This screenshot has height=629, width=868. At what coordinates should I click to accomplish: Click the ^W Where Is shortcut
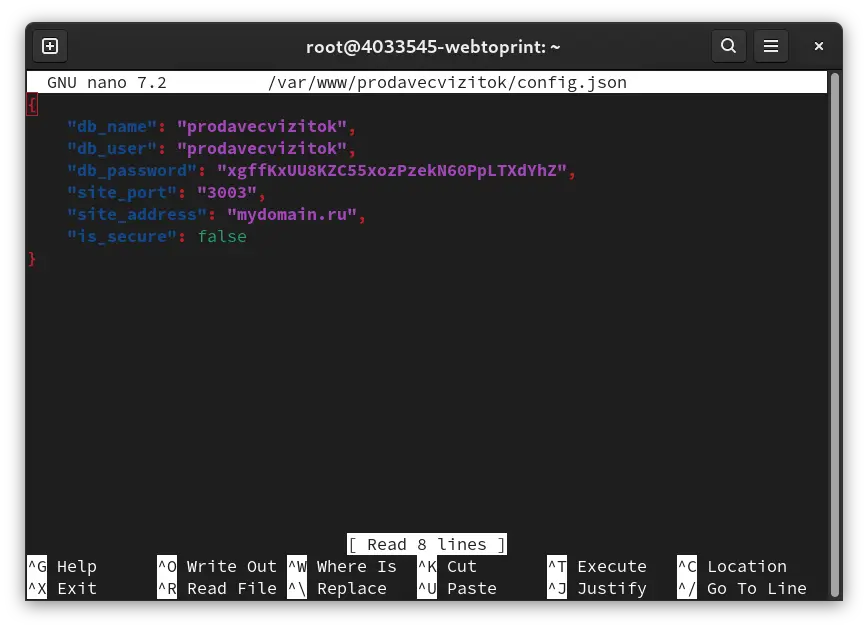(x=342, y=566)
